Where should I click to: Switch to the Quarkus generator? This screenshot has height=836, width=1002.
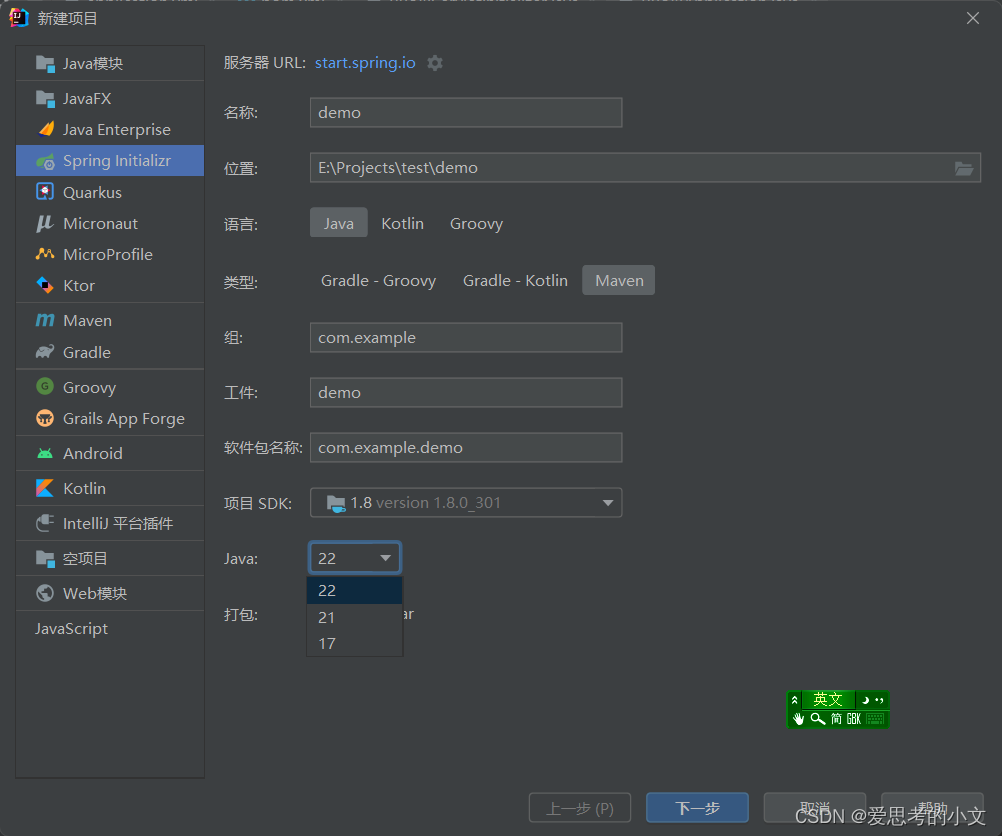pos(110,192)
